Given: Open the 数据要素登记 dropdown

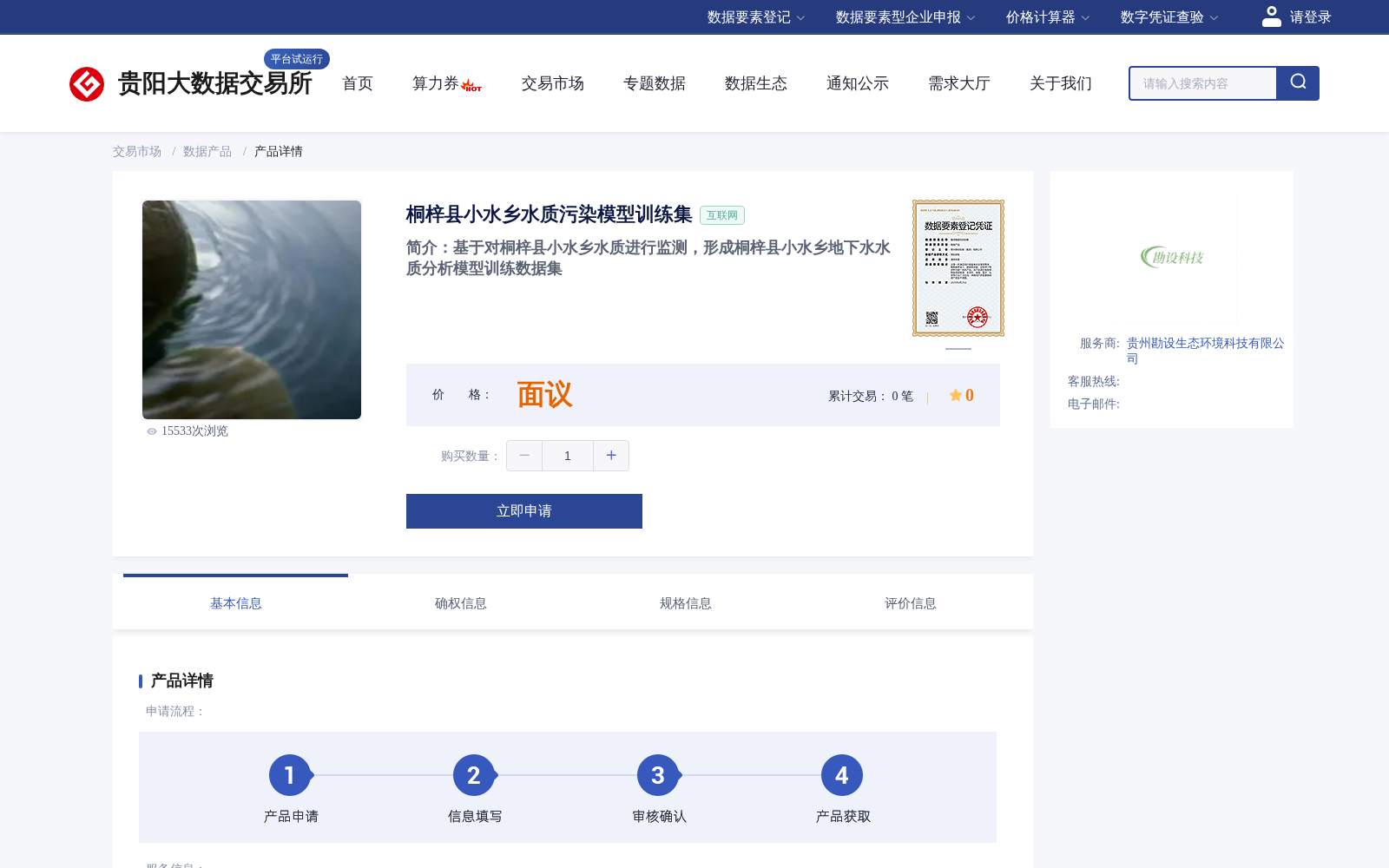Looking at the screenshot, I should tap(756, 17).
